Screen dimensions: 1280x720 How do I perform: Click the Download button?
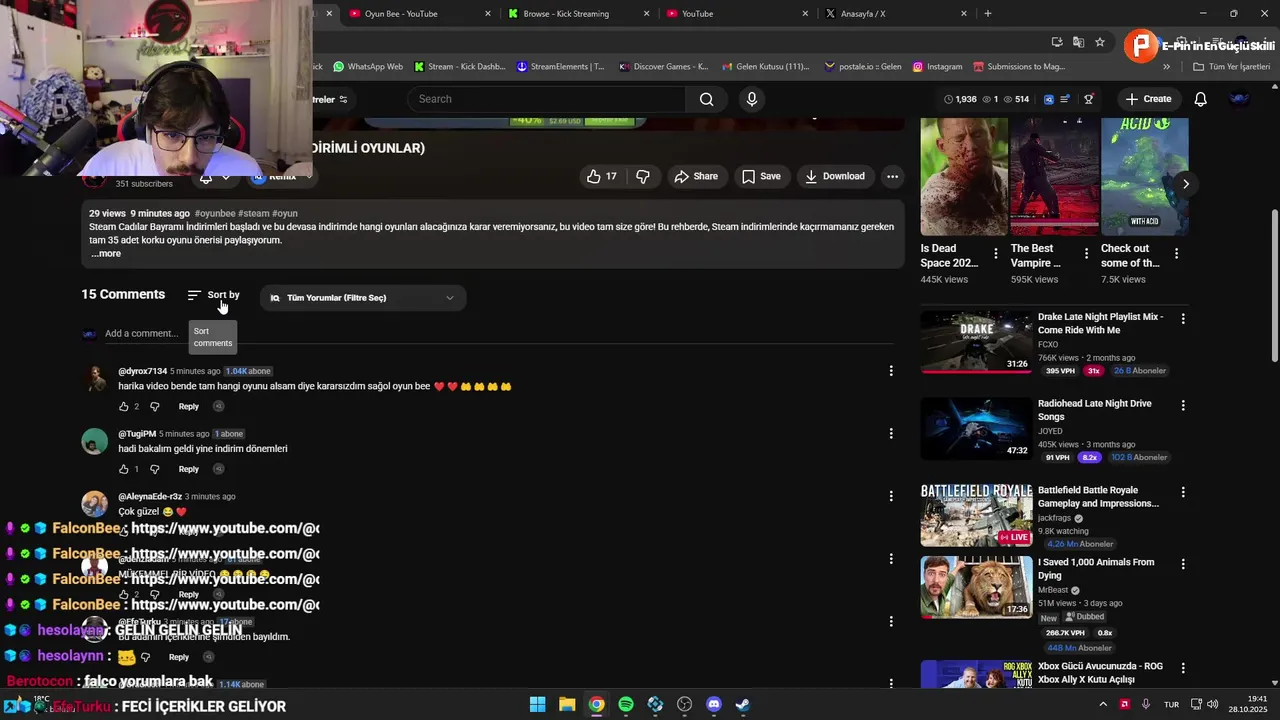(x=835, y=176)
